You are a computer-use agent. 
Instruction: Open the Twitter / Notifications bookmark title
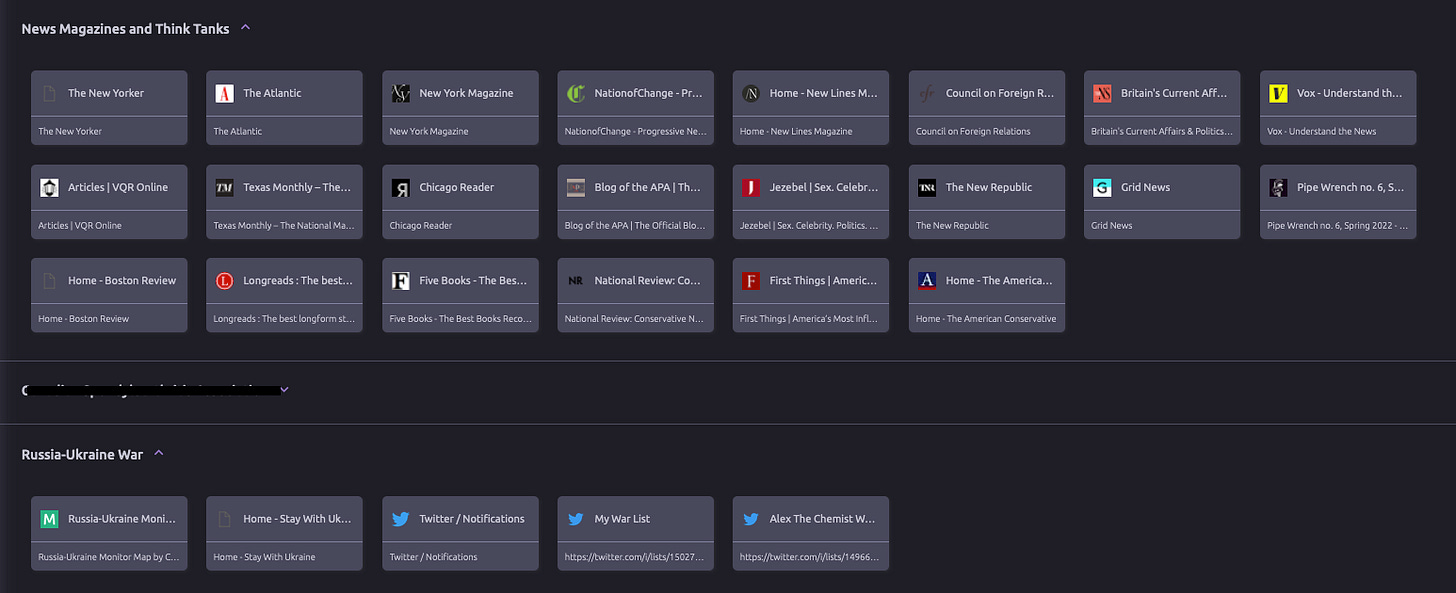coord(472,519)
